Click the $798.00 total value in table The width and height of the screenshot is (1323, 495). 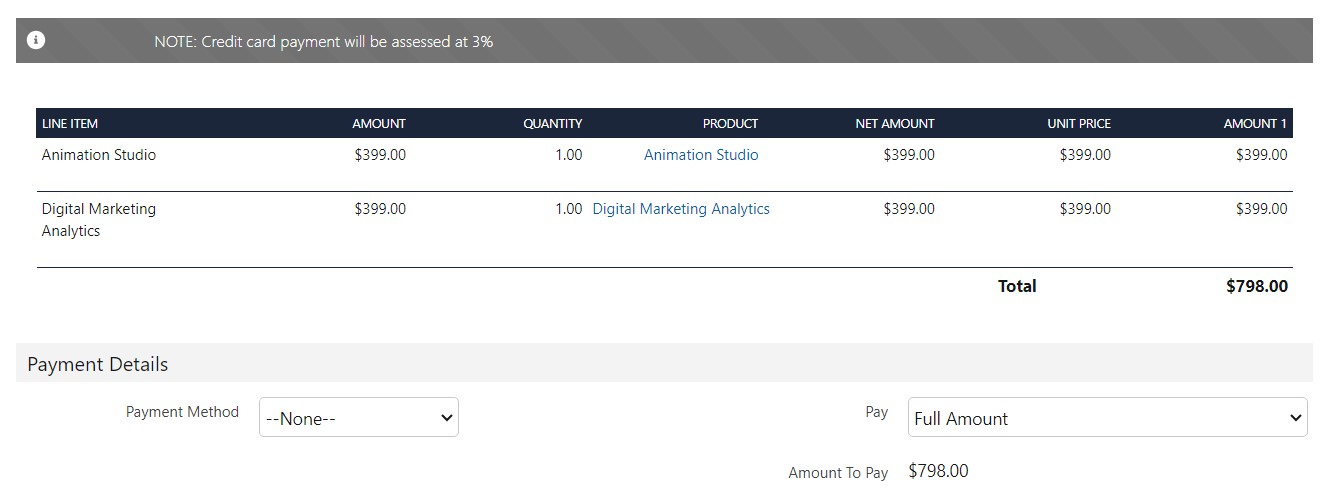[1257, 287]
